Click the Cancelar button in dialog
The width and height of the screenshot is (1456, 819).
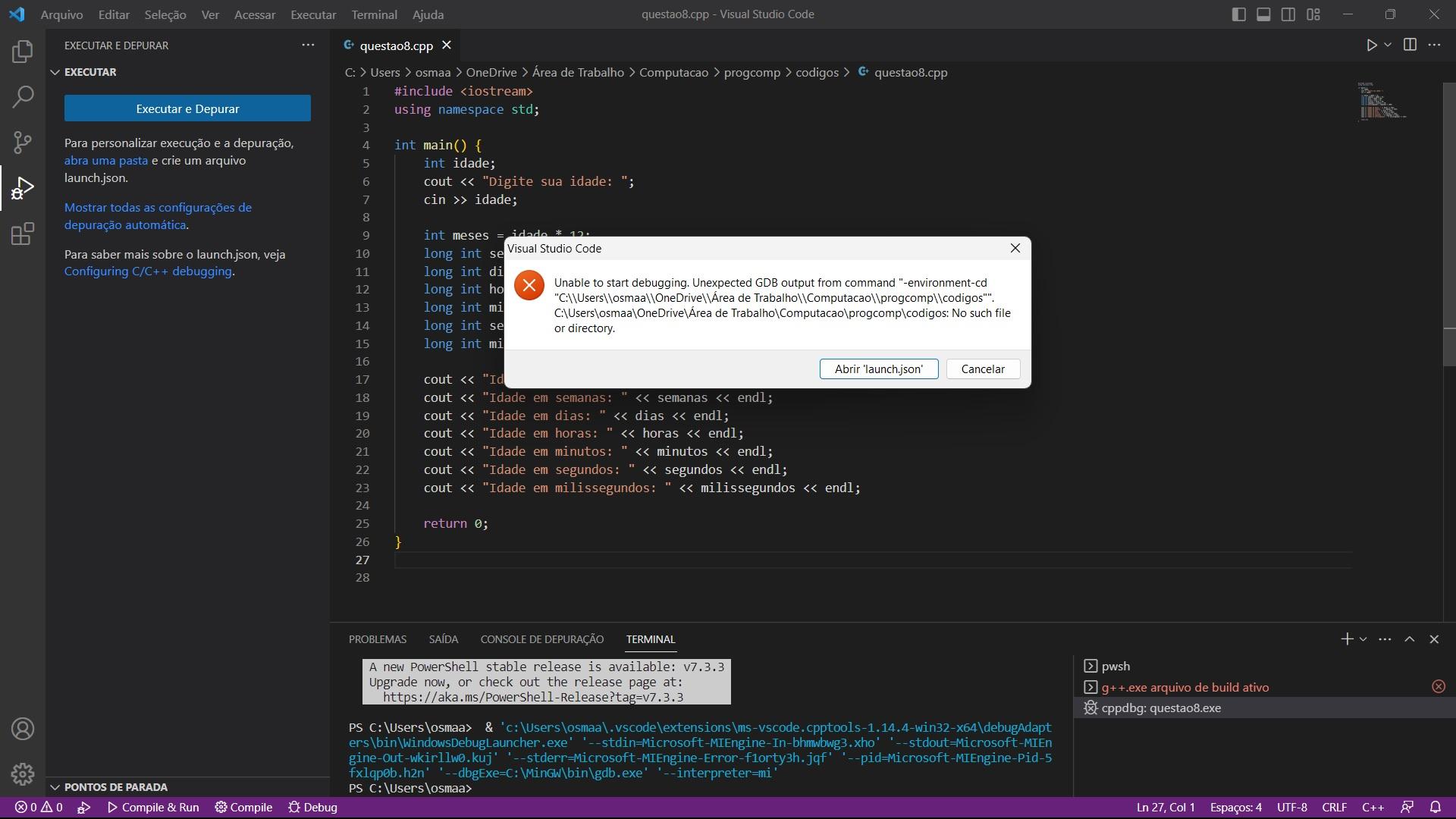pos(983,368)
